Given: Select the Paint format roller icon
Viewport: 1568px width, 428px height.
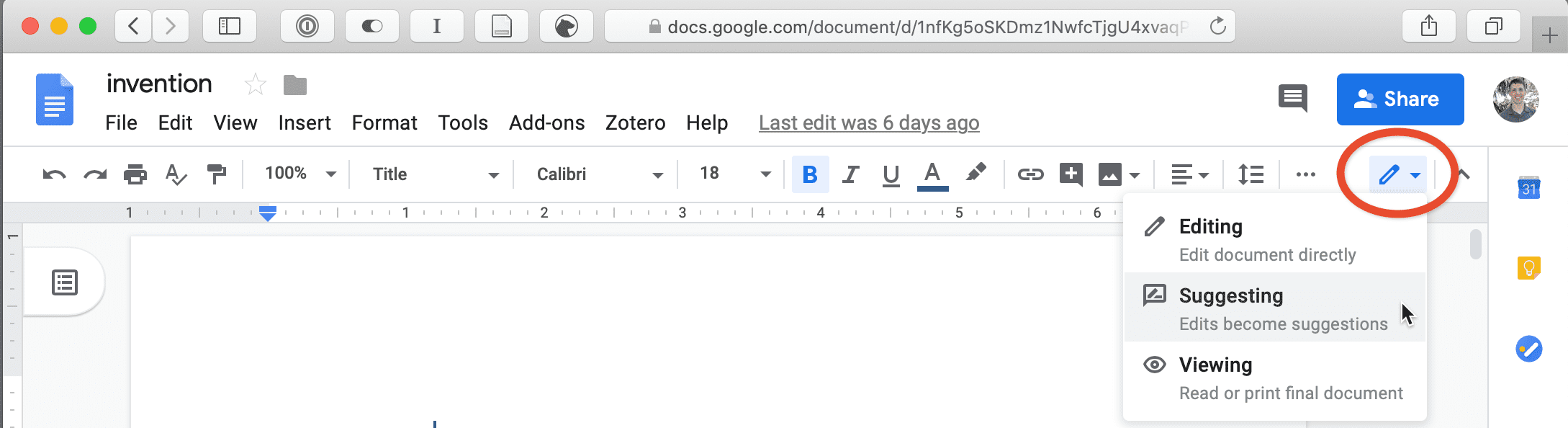Looking at the screenshot, I should [216, 174].
